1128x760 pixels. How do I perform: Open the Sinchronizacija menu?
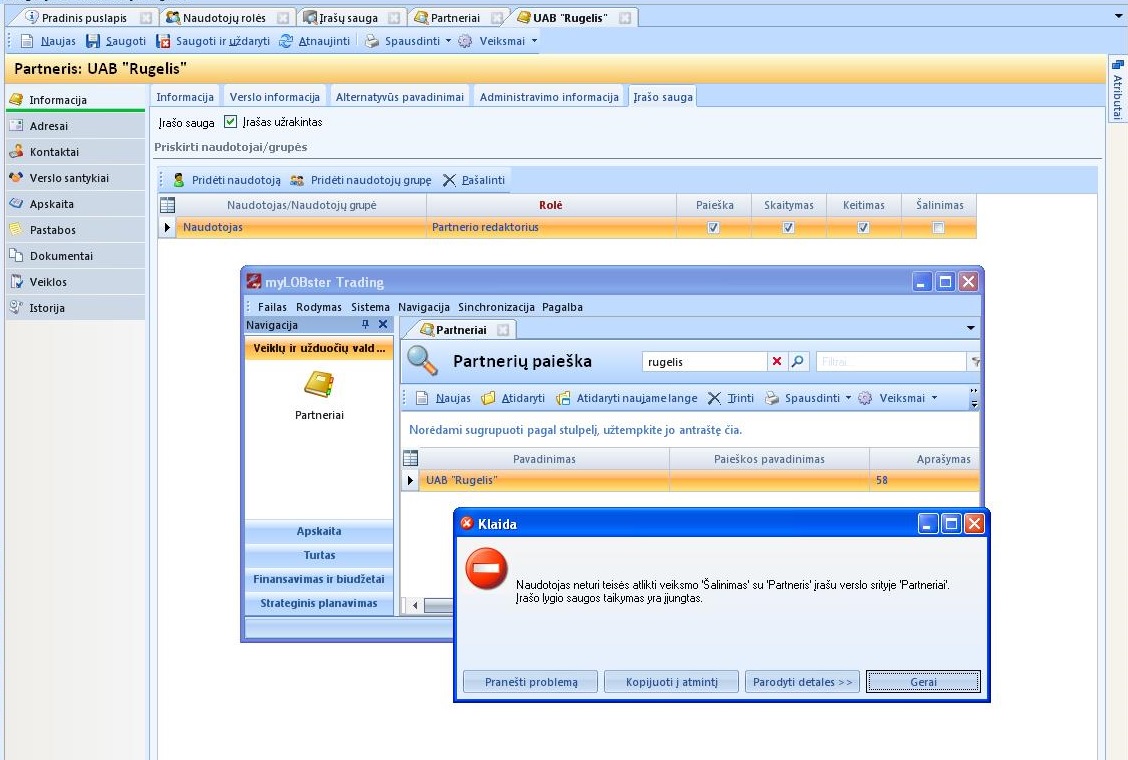click(496, 307)
